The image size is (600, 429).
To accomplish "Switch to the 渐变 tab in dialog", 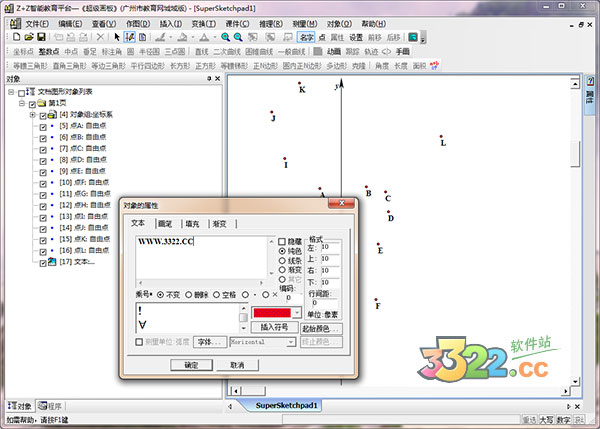I will (x=219, y=224).
